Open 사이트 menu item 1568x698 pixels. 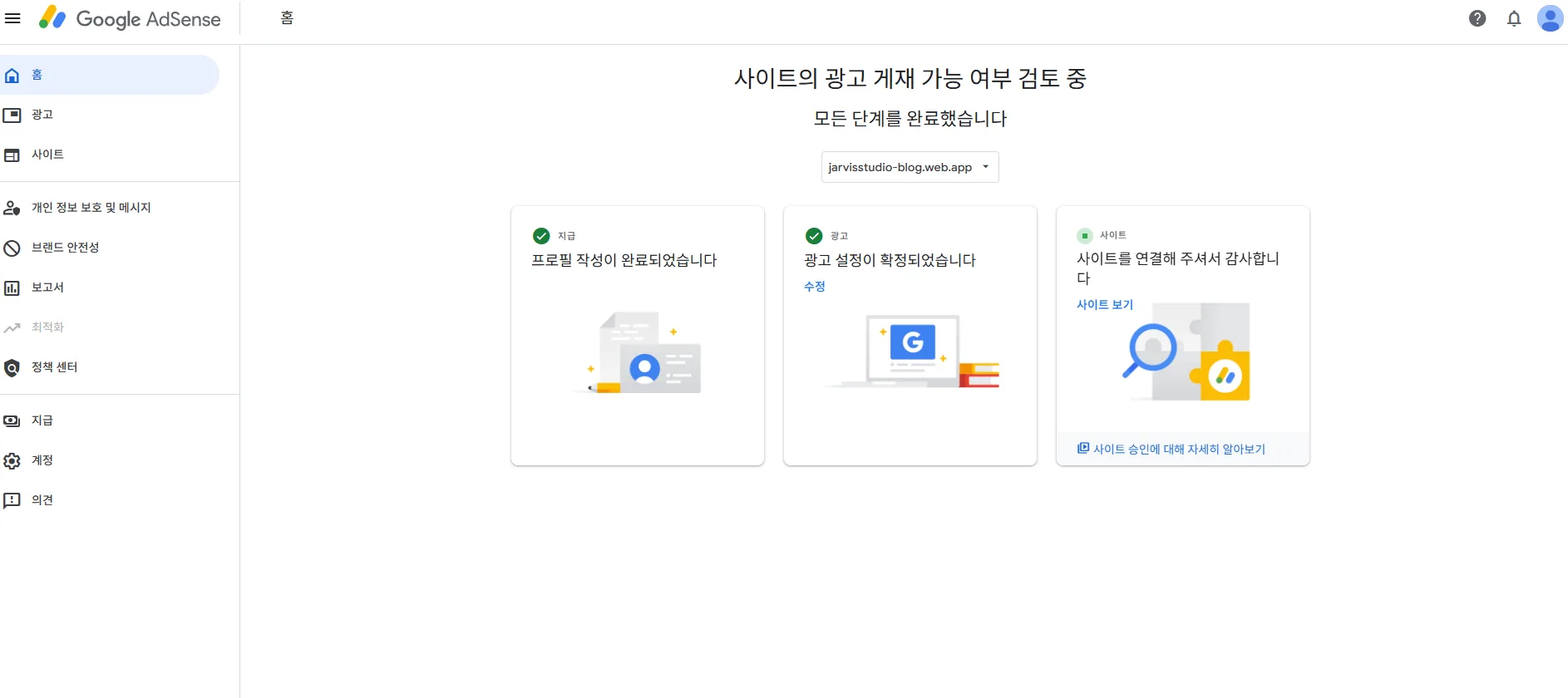[x=110, y=155]
